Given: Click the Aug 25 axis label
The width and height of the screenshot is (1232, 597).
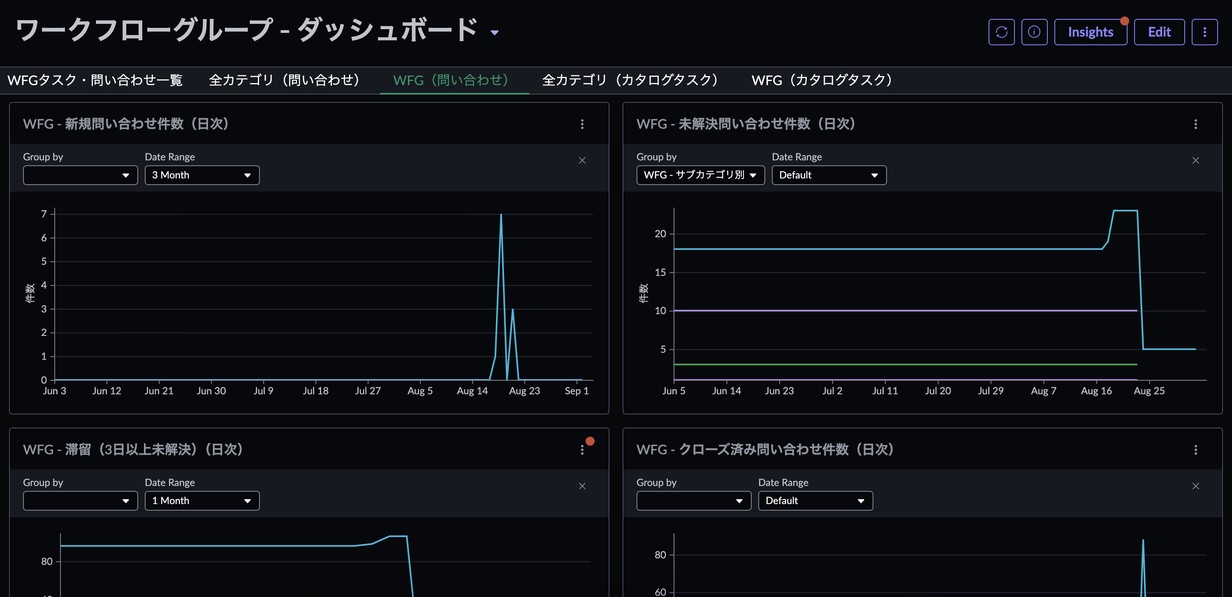Looking at the screenshot, I should pyautogui.click(x=1149, y=391).
